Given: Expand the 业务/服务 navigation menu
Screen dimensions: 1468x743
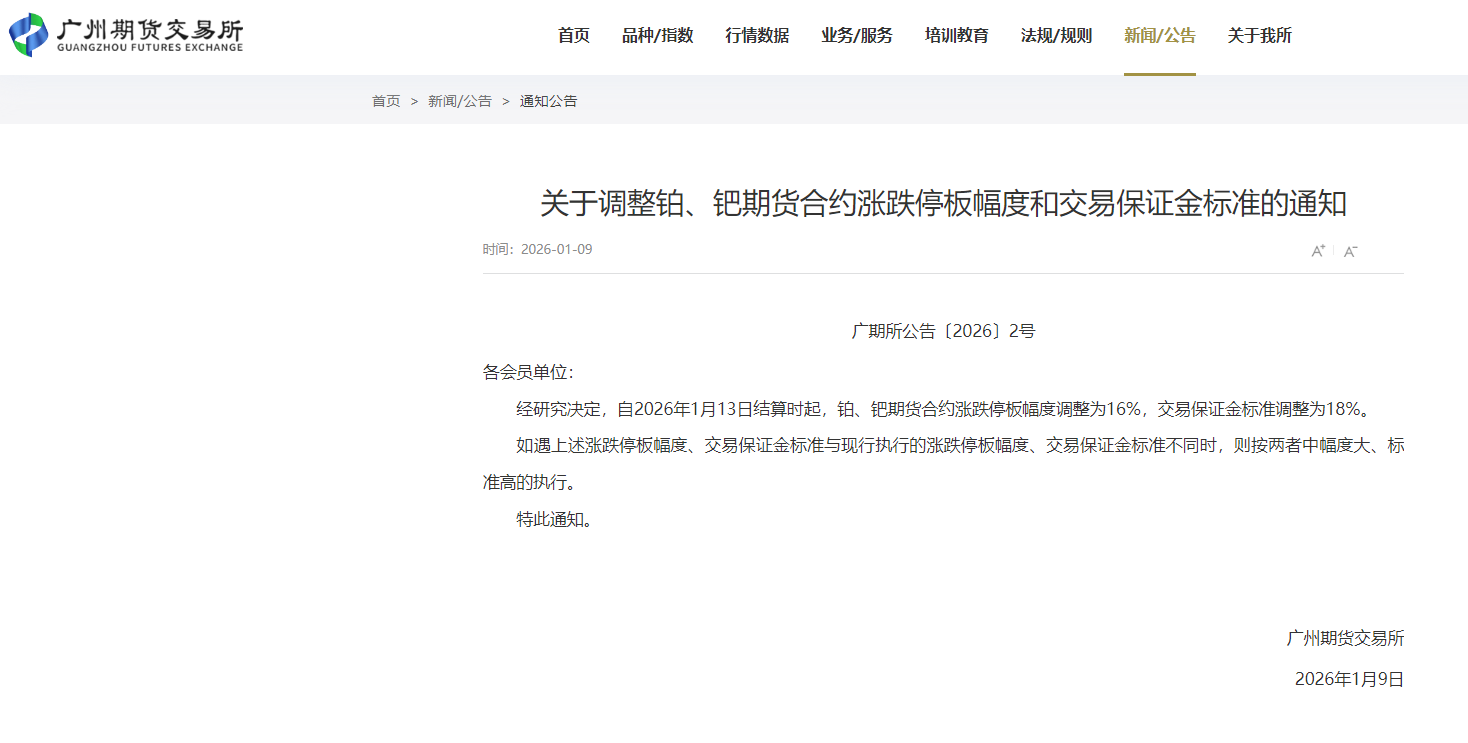Looking at the screenshot, I should pos(857,36).
